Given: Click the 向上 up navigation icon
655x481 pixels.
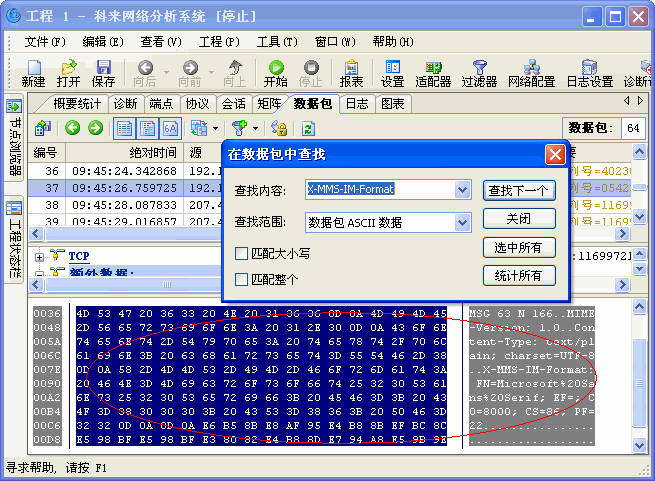Looking at the screenshot, I should [235, 73].
